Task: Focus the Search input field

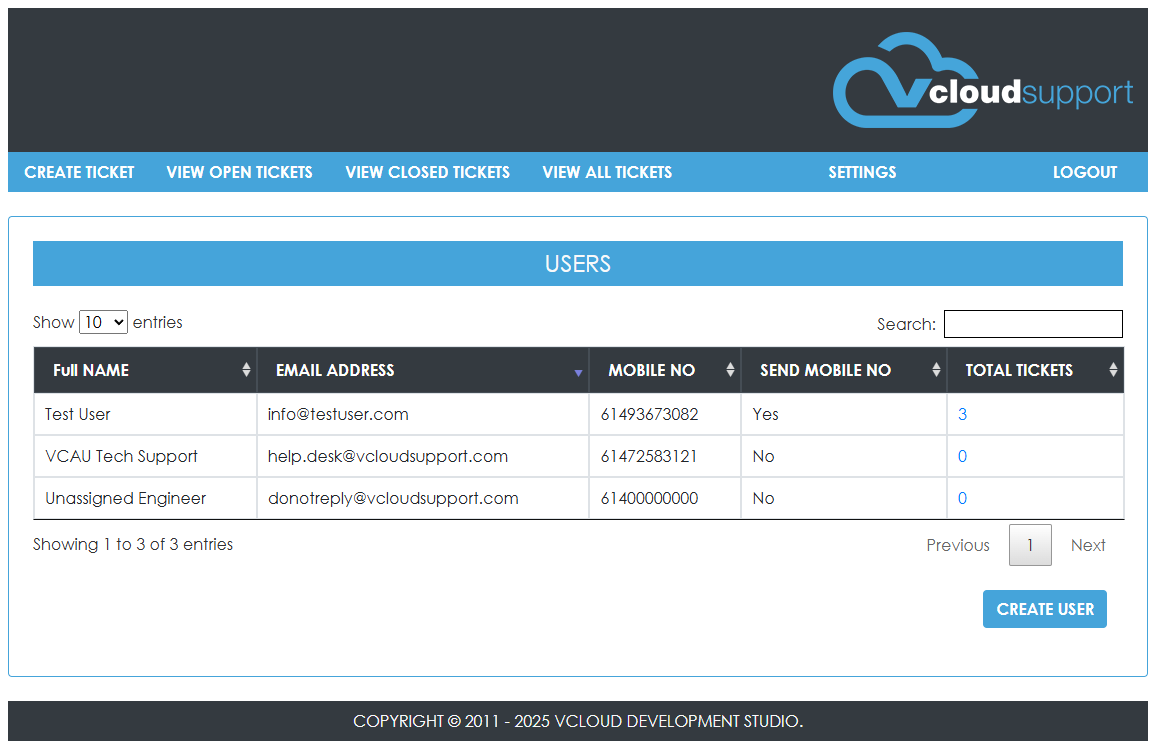Action: click(x=1033, y=324)
